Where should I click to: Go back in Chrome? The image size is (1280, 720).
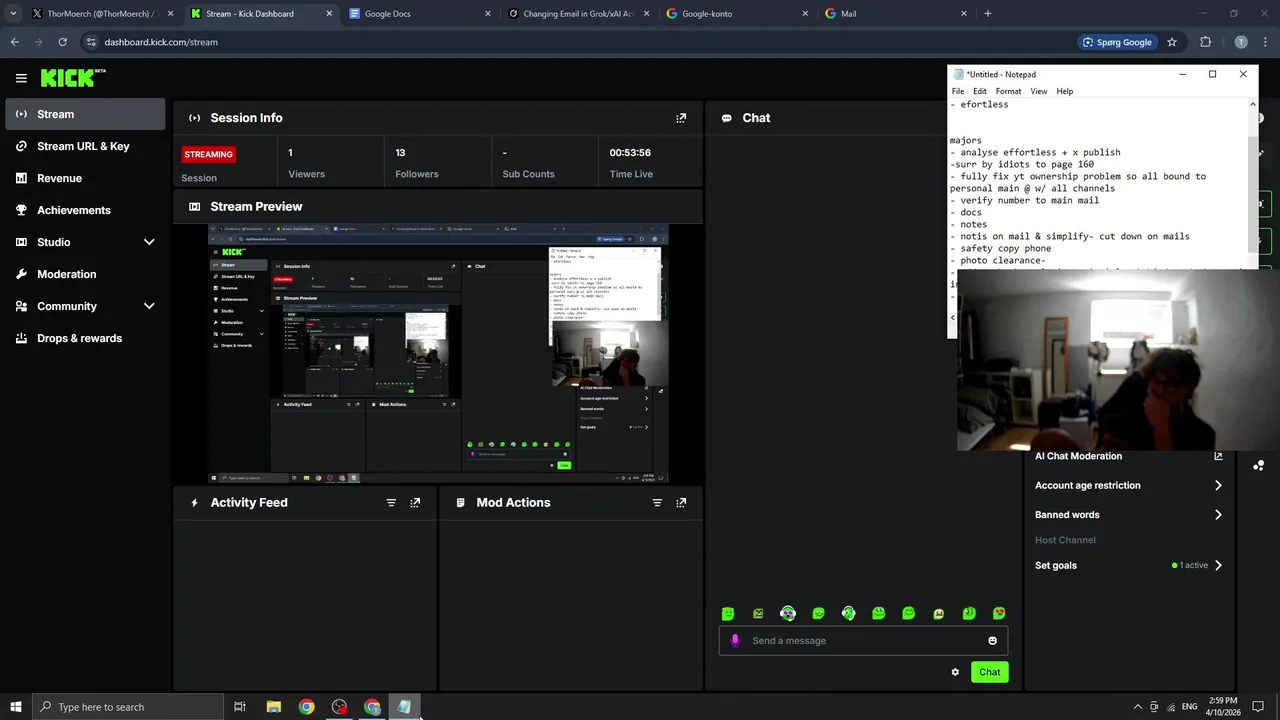(x=14, y=42)
